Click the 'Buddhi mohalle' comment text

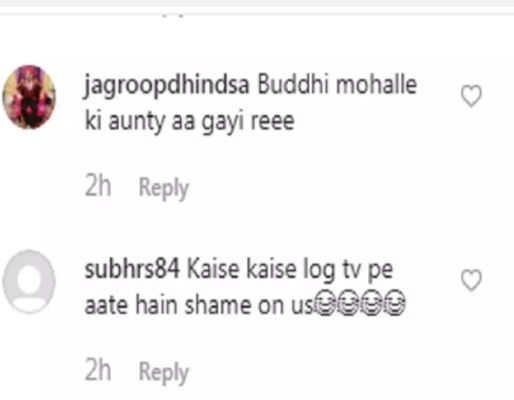coord(337,84)
